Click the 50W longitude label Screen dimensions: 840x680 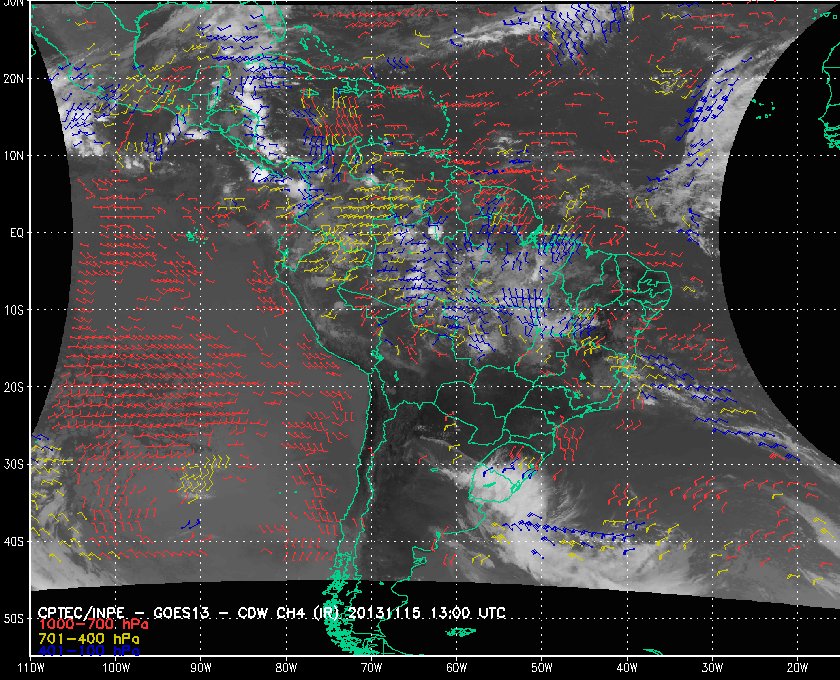542,668
